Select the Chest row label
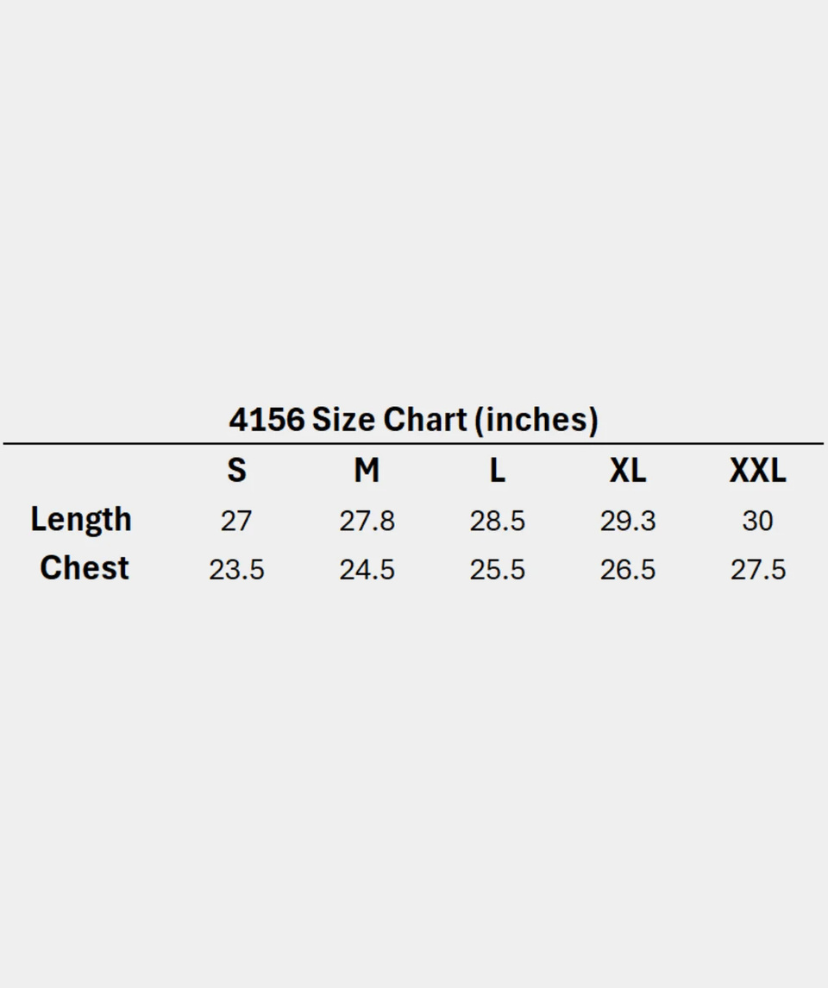828x988 pixels. [x=84, y=568]
